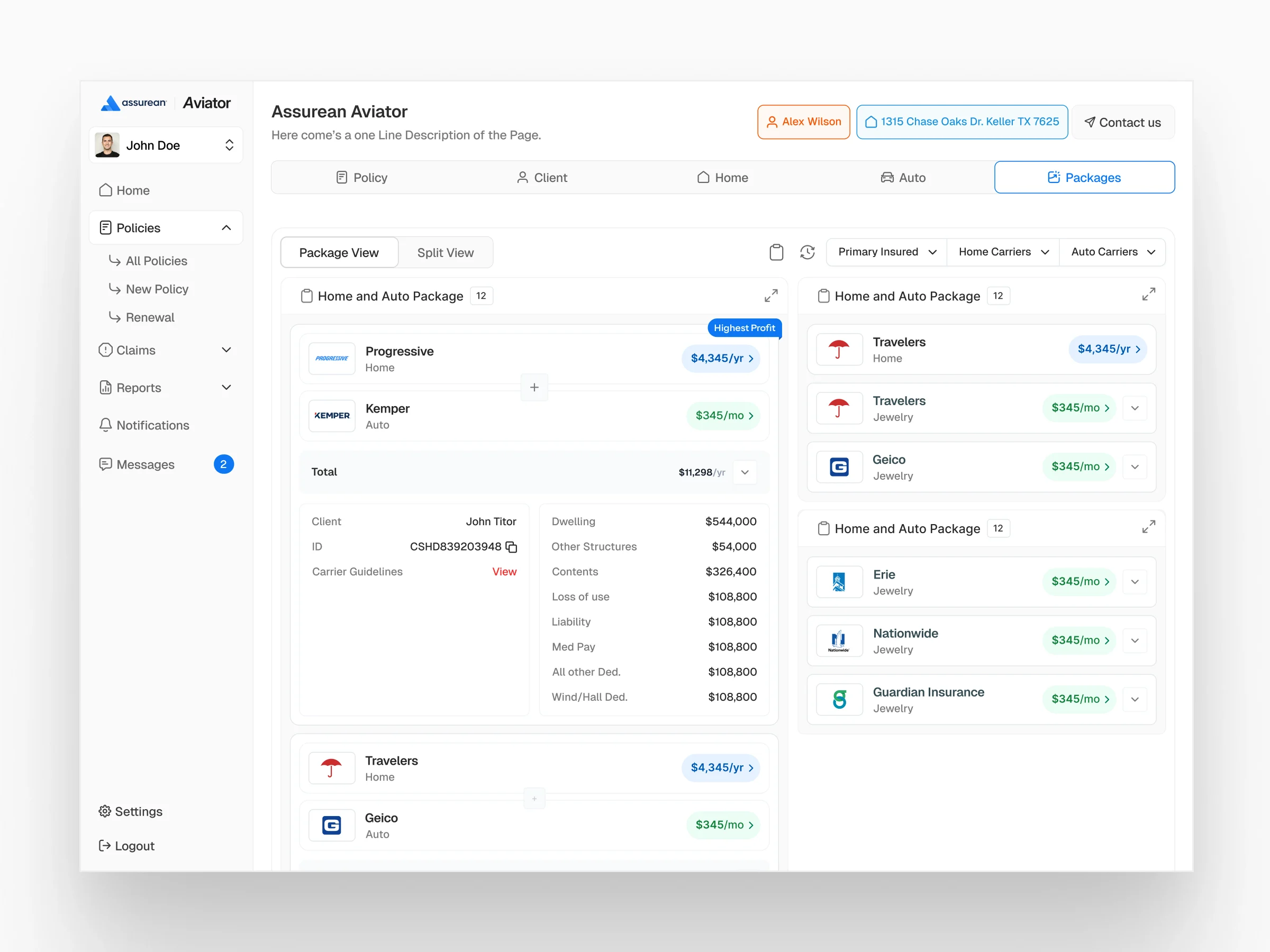The width and height of the screenshot is (1270, 952).
Task: Switch to the Auto tab
Action: 903,177
